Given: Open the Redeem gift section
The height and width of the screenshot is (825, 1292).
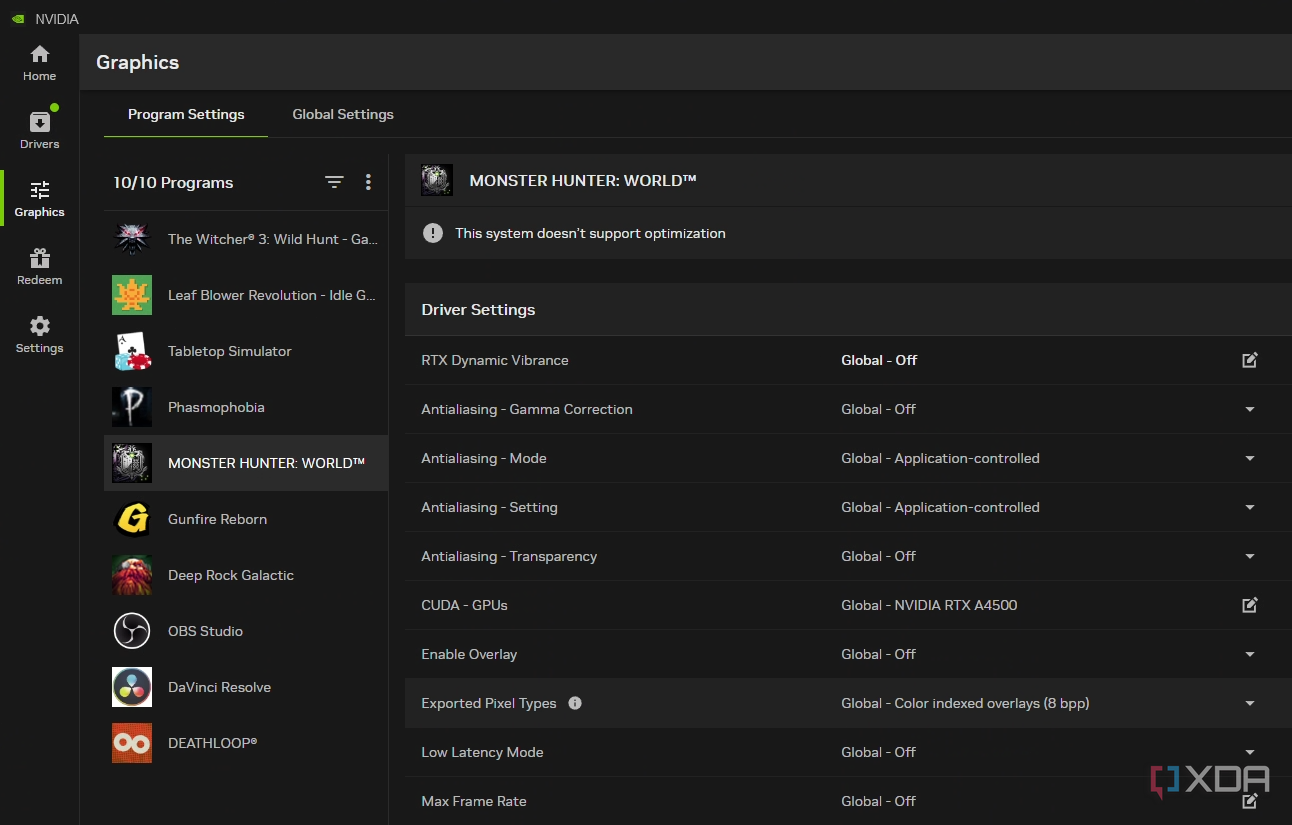Looking at the screenshot, I should pyautogui.click(x=39, y=267).
